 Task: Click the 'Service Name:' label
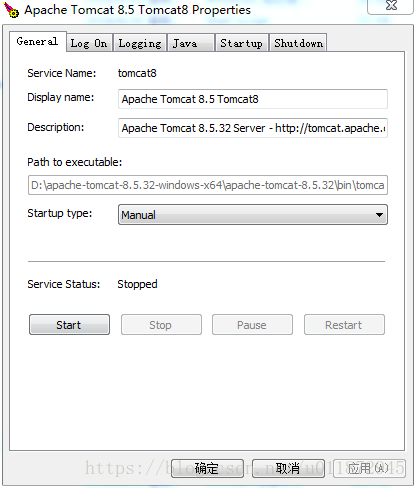(62, 73)
